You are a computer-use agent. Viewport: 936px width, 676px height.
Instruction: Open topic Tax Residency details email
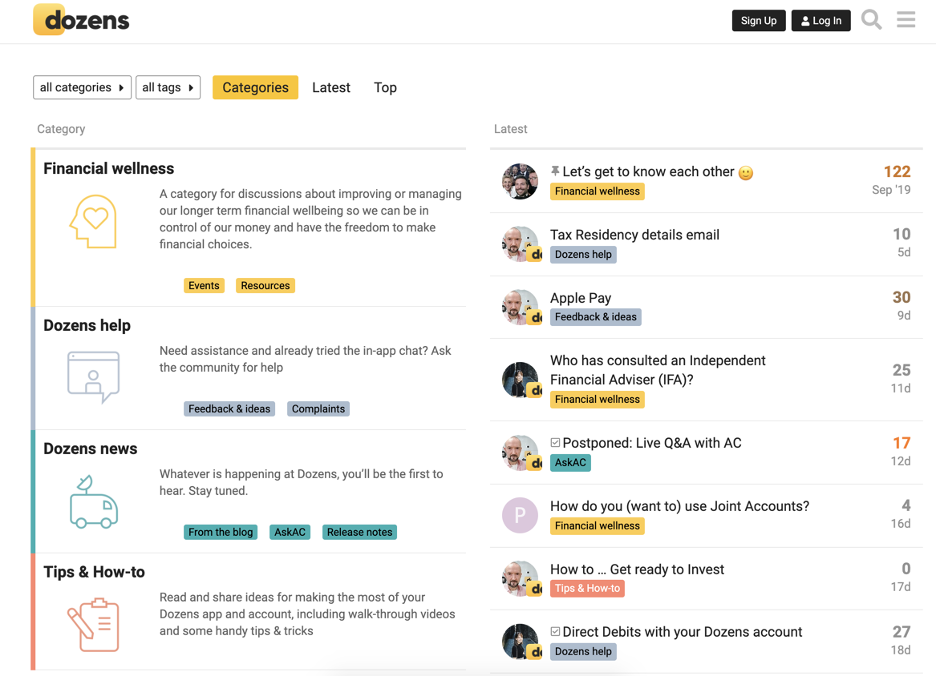(x=635, y=235)
